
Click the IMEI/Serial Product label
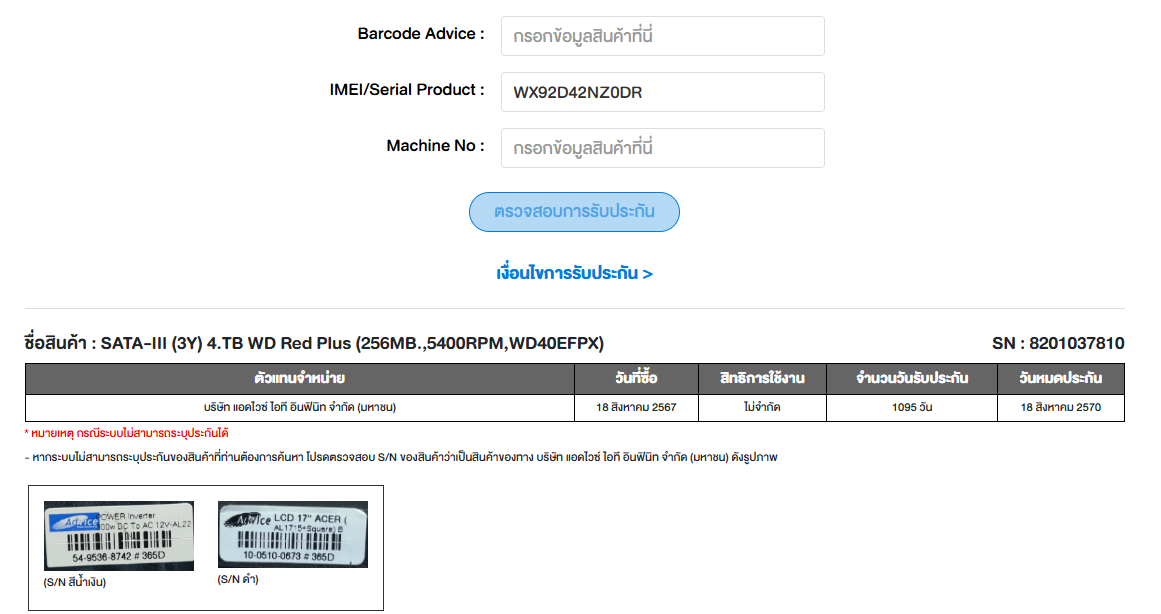tap(406, 90)
